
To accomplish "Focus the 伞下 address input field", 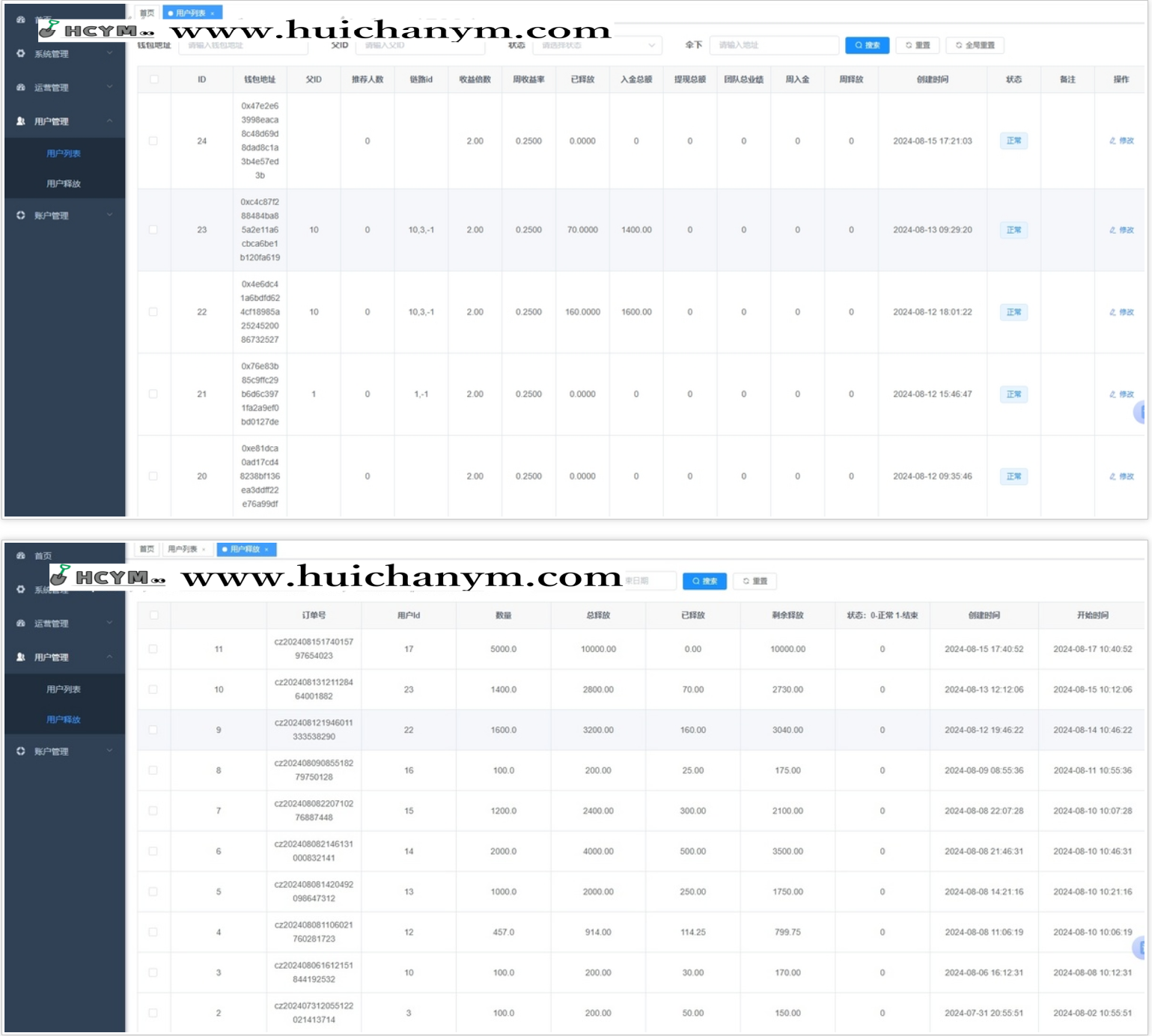I will (x=774, y=46).
